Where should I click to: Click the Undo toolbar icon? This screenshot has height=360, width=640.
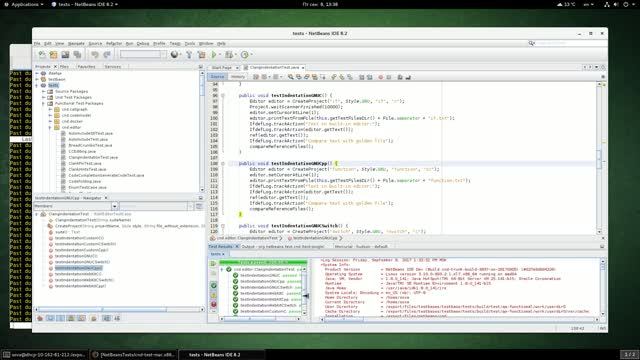tap(95, 54)
